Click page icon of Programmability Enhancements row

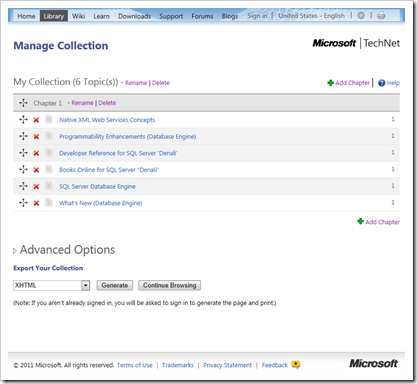tap(49, 136)
